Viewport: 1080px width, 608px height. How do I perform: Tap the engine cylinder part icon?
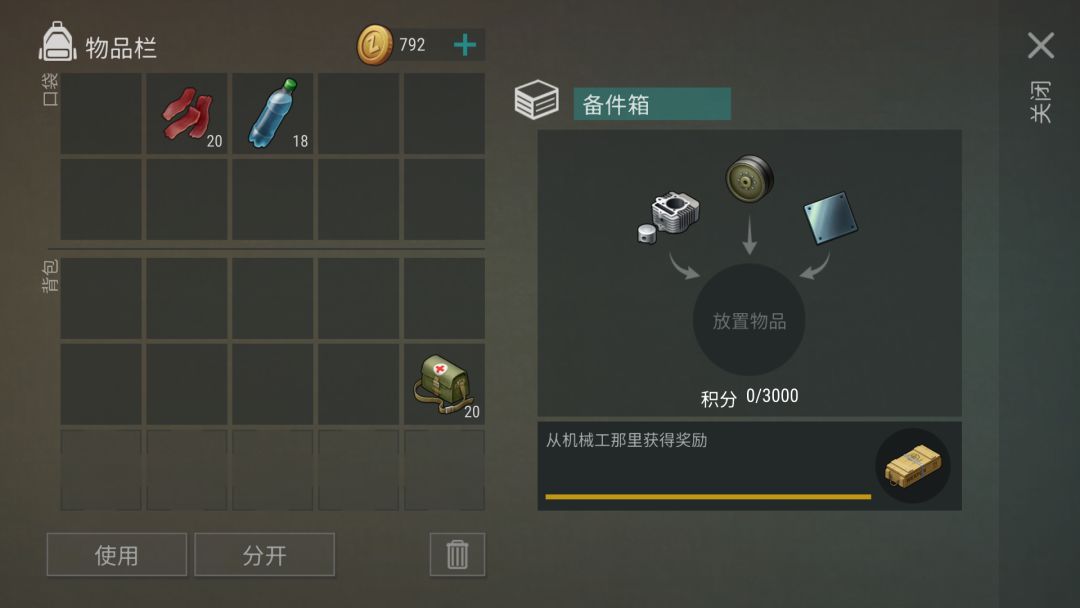point(669,218)
